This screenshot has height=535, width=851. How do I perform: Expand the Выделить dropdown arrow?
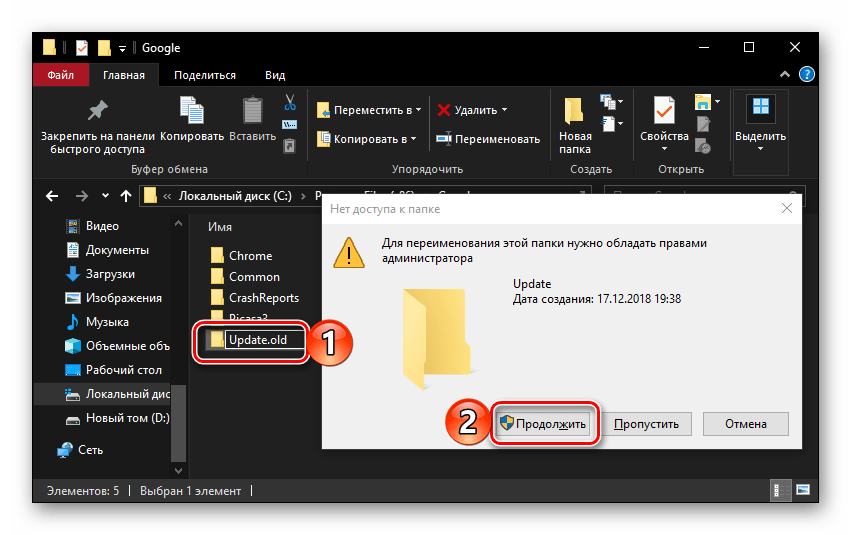tap(760, 149)
